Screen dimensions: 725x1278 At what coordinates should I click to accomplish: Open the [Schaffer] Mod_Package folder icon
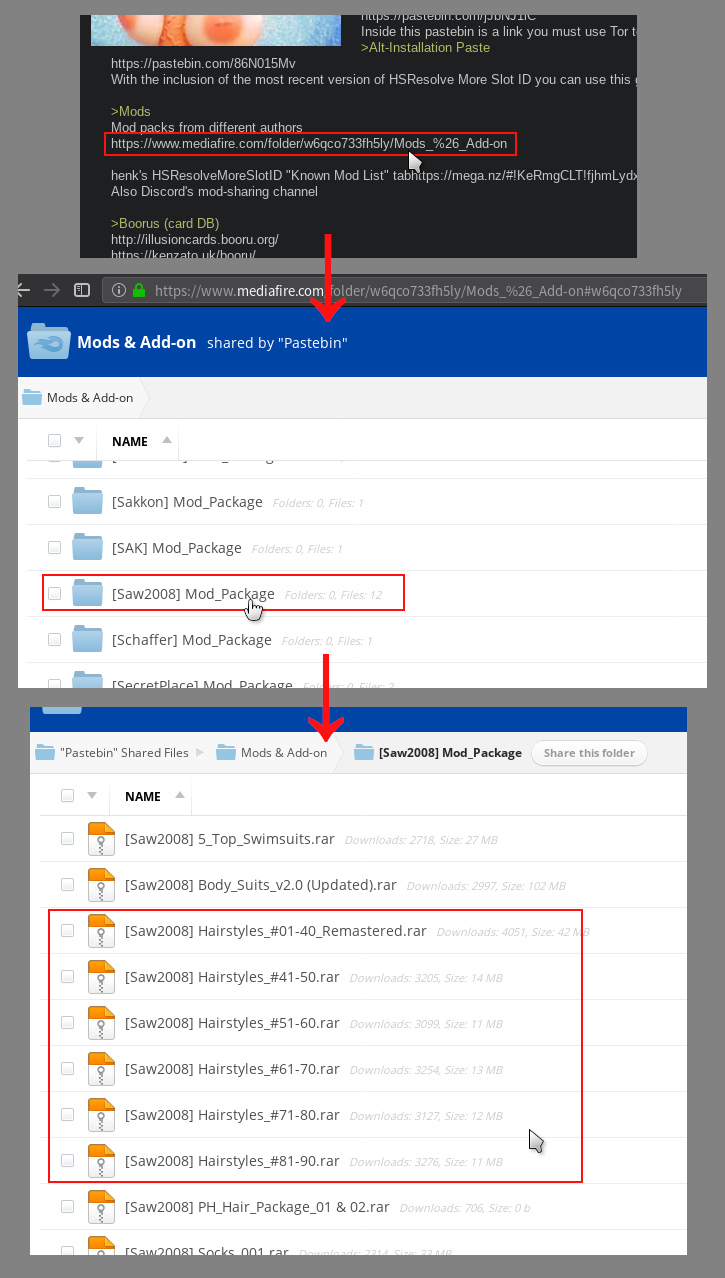(88, 639)
